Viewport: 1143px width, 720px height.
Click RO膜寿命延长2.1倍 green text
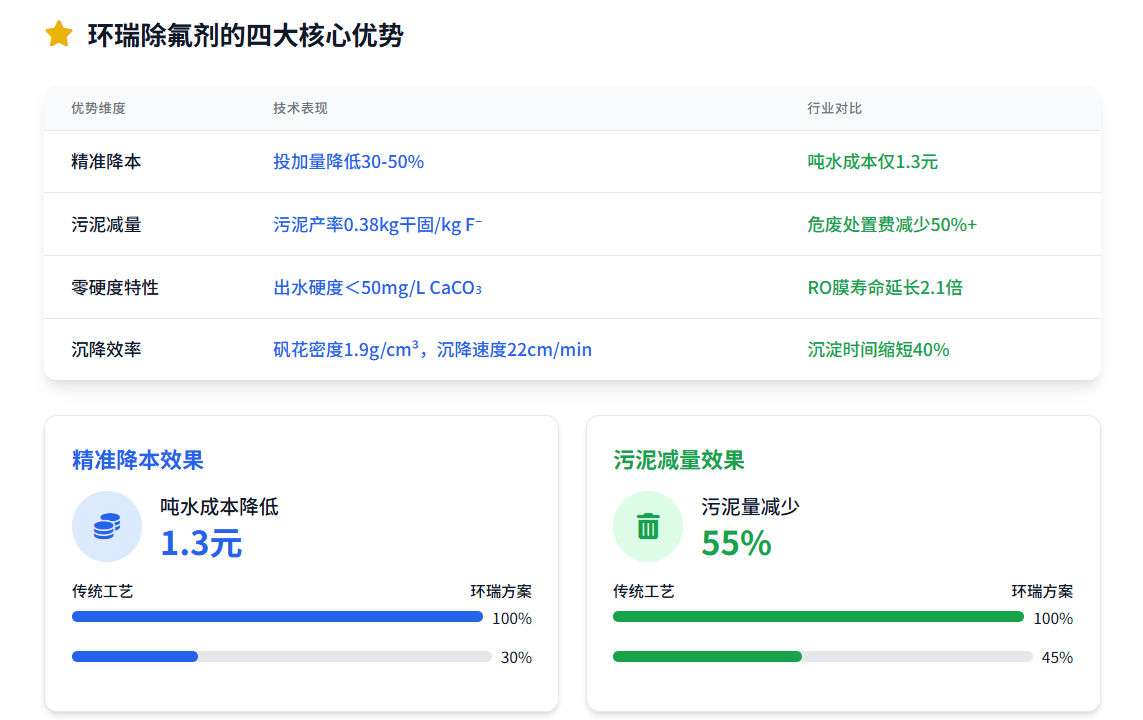(x=885, y=288)
